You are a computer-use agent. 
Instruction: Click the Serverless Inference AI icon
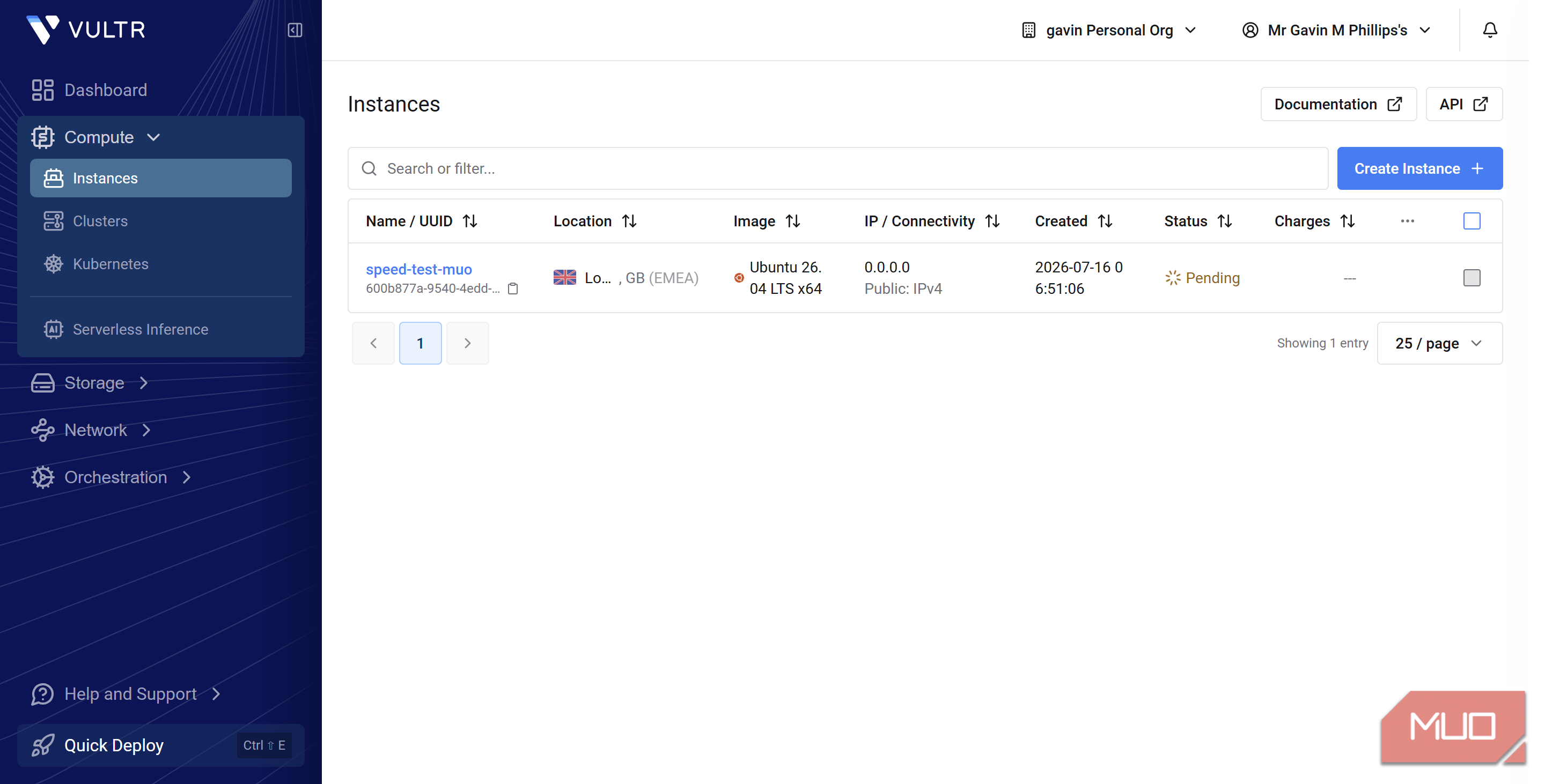54,329
